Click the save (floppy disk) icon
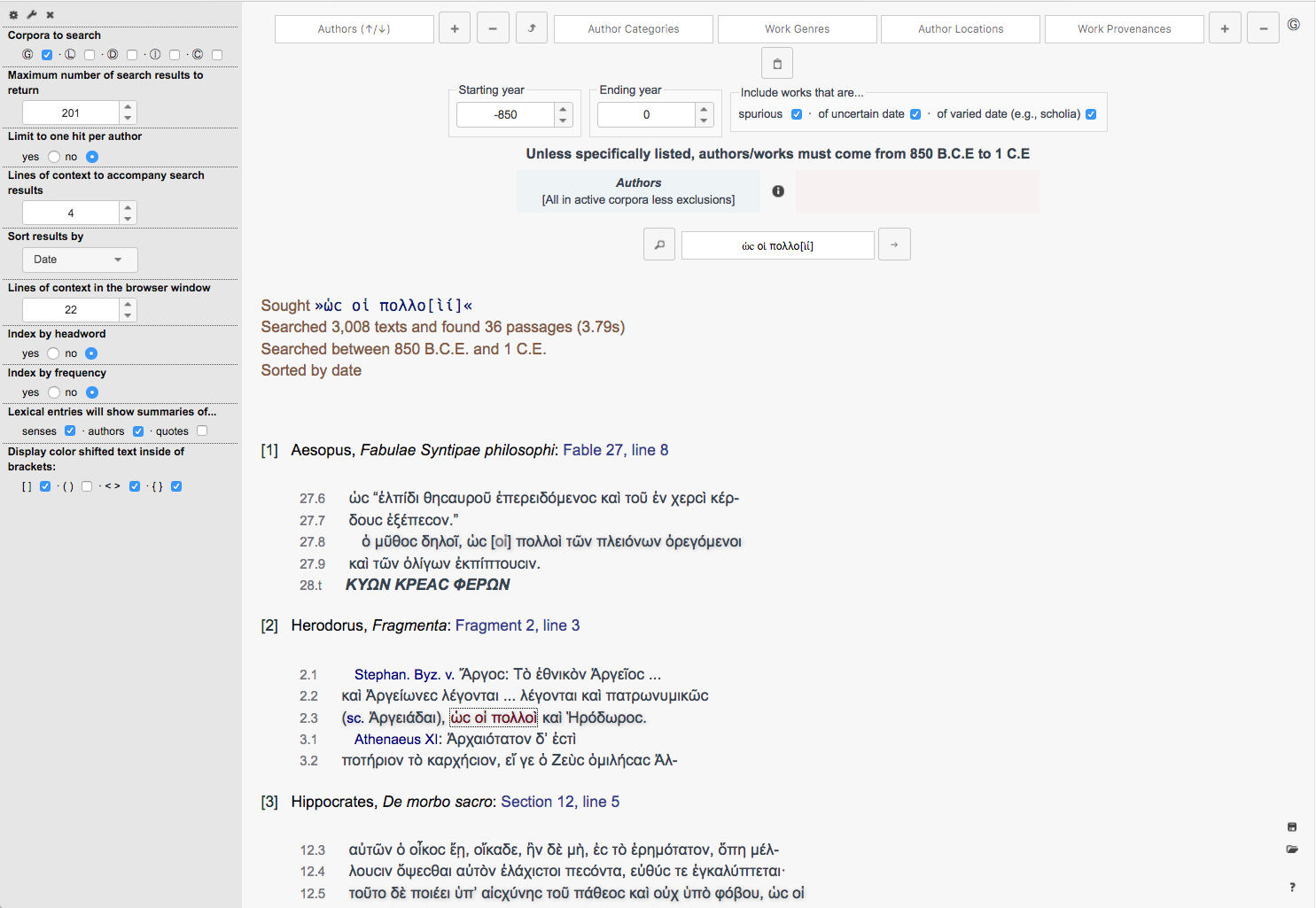The height and width of the screenshot is (908, 1316). tap(1292, 827)
